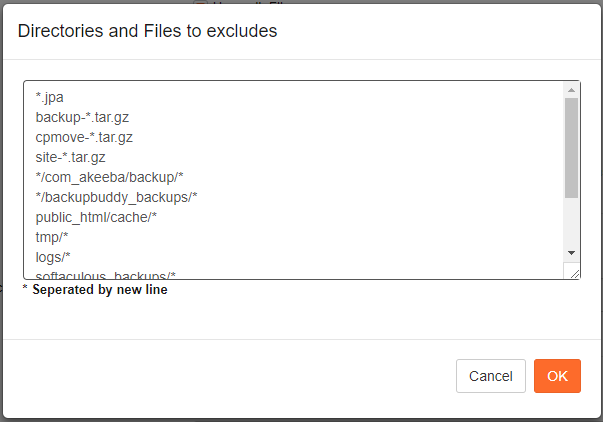Click the red asterisk before the note

[25, 289]
